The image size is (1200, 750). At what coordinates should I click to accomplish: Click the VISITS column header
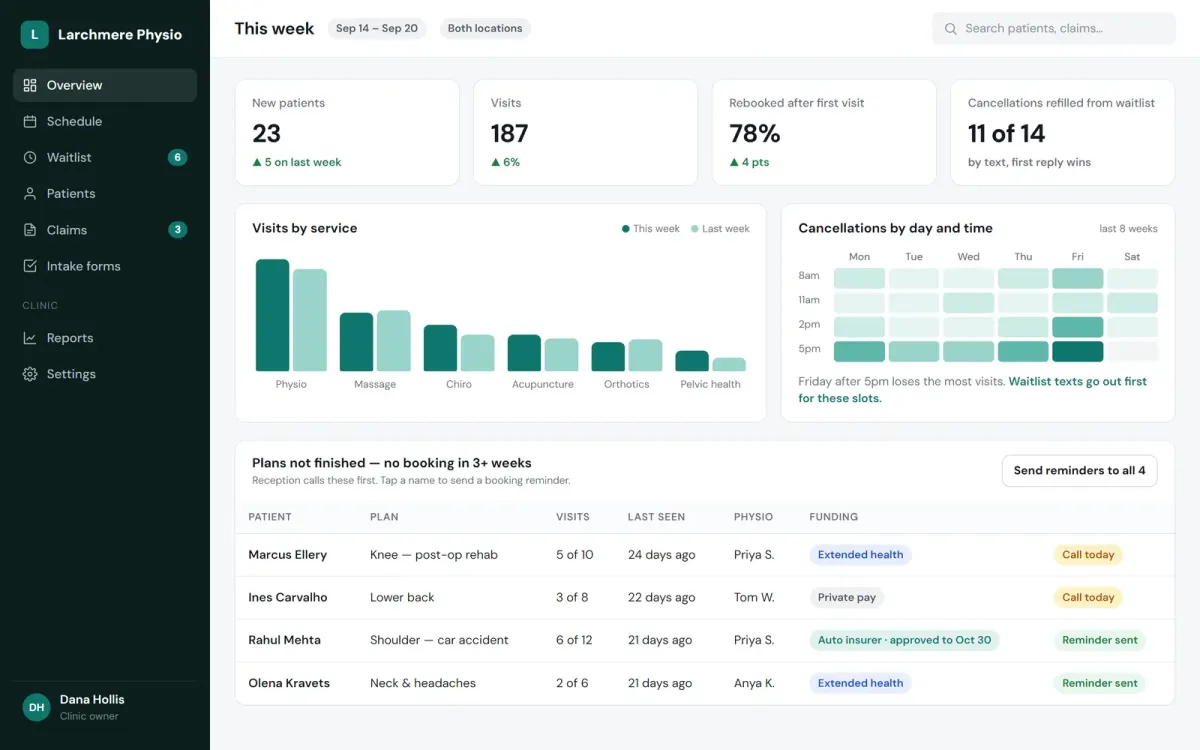point(573,517)
